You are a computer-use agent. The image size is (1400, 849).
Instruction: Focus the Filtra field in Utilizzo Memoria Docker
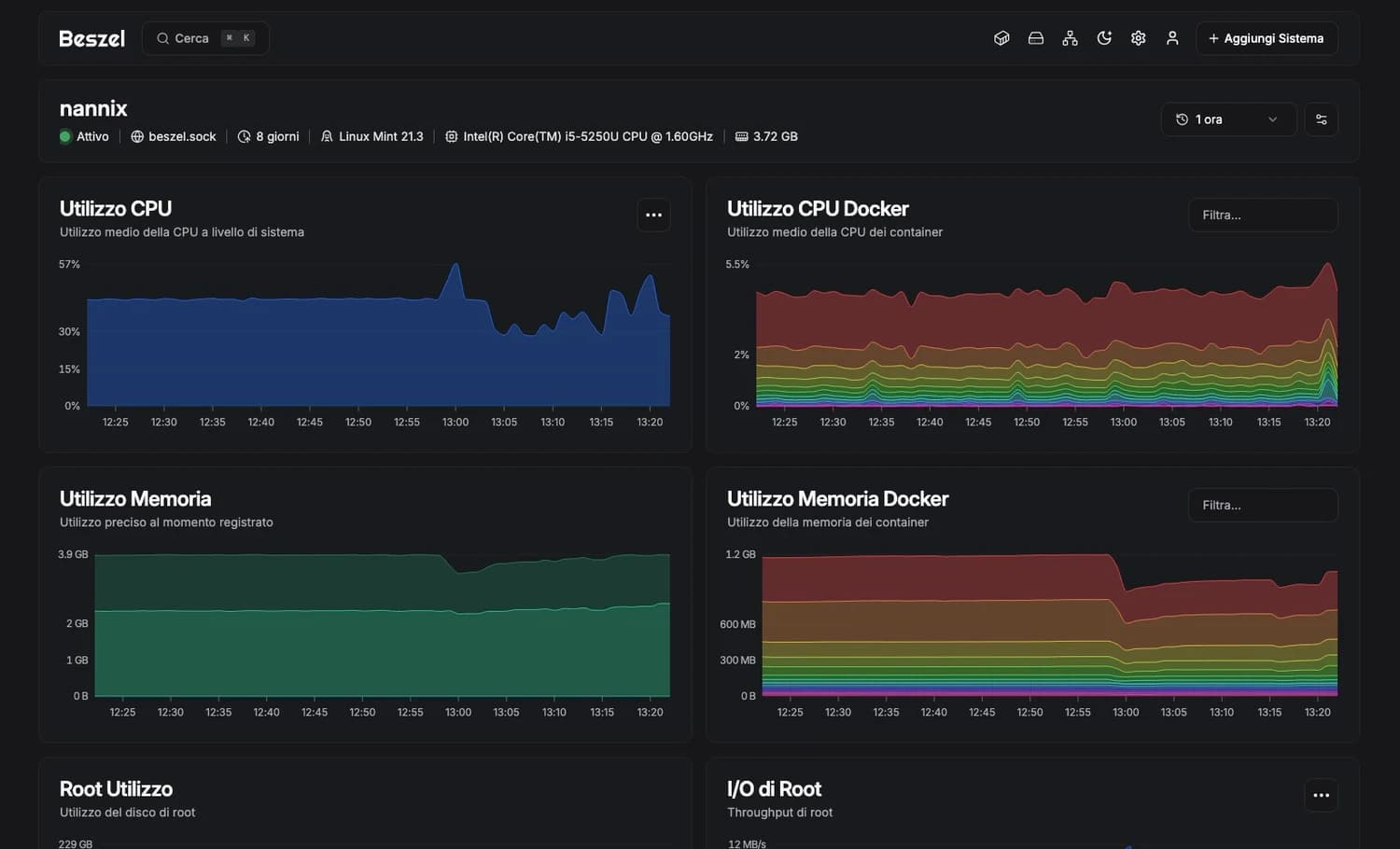click(1263, 505)
